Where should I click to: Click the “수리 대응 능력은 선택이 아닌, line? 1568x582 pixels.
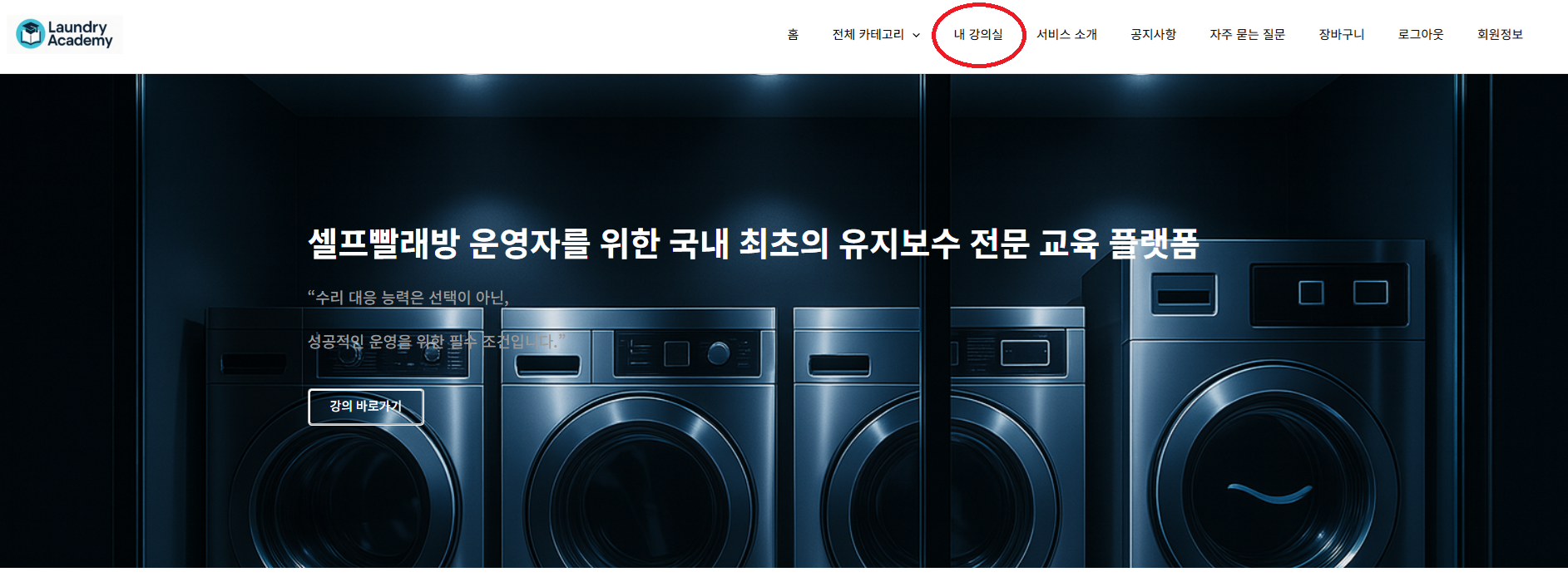point(408,298)
